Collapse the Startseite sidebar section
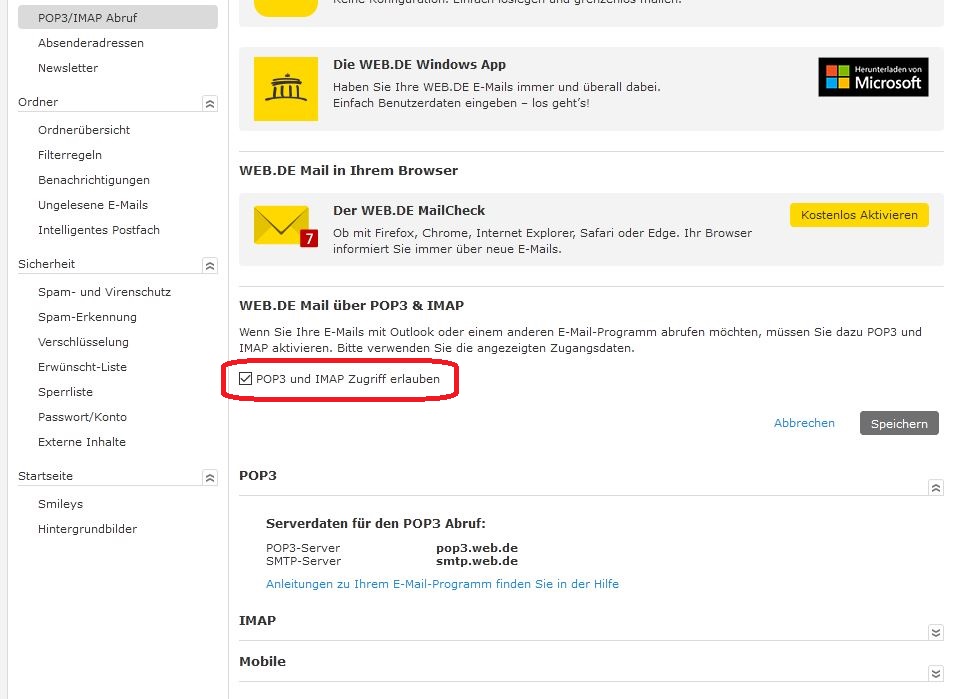This screenshot has width=971, height=699. (x=210, y=478)
